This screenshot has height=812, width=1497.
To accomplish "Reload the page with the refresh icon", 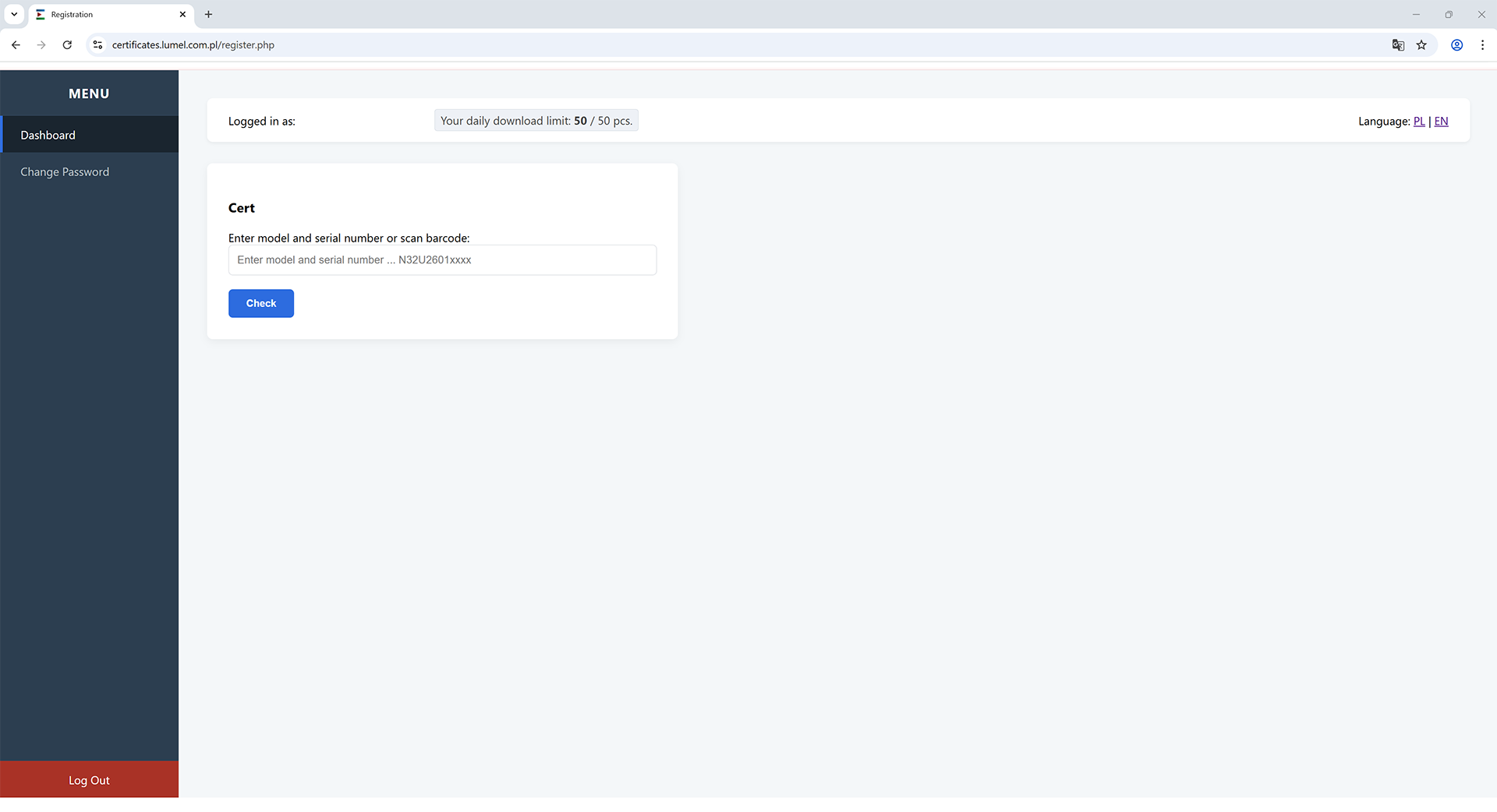I will coord(68,45).
